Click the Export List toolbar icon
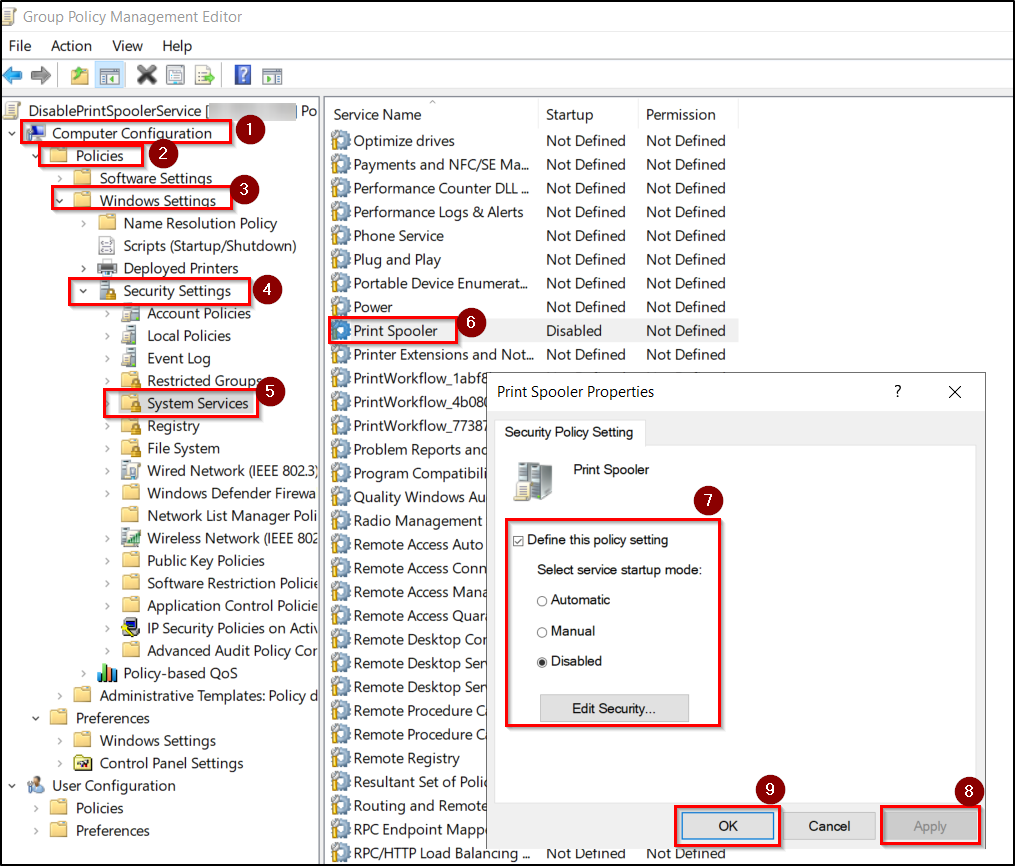The width and height of the screenshot is (1015, 866). pyautogui.click(x=205, y=76)
